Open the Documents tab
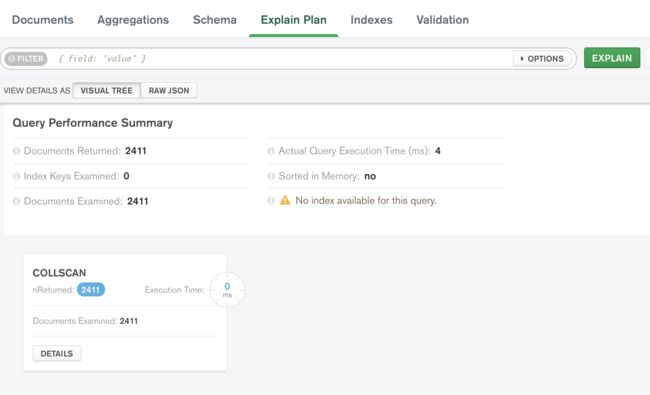The width and height of the screenshot is (650, 395). (x=43, y=20)
